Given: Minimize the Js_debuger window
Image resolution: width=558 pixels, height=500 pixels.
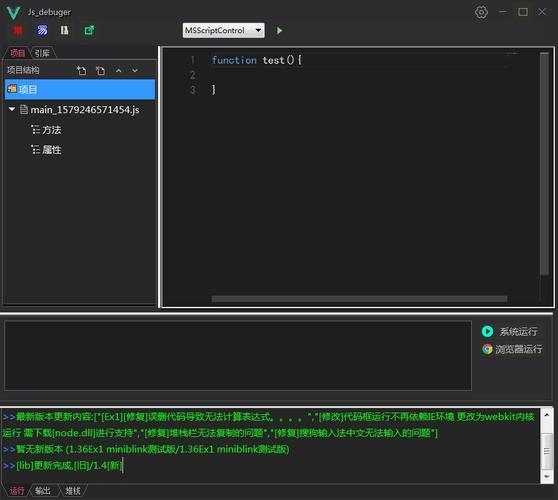Looking at the screenshot, I should (x=502, y=12).
